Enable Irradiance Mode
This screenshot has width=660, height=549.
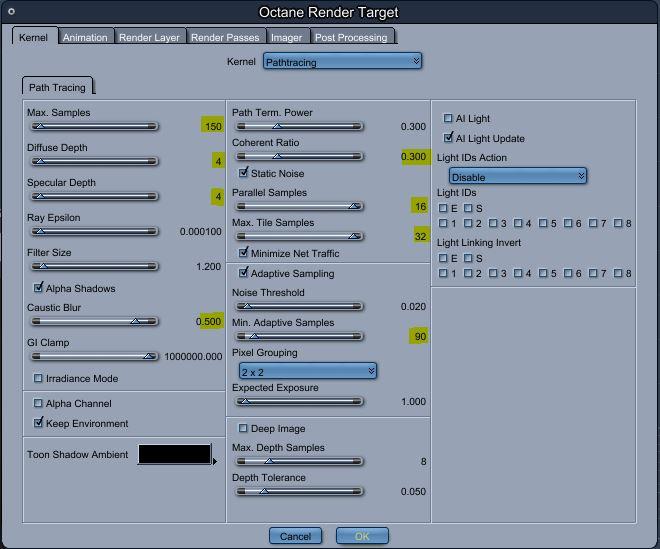[38, 378]
